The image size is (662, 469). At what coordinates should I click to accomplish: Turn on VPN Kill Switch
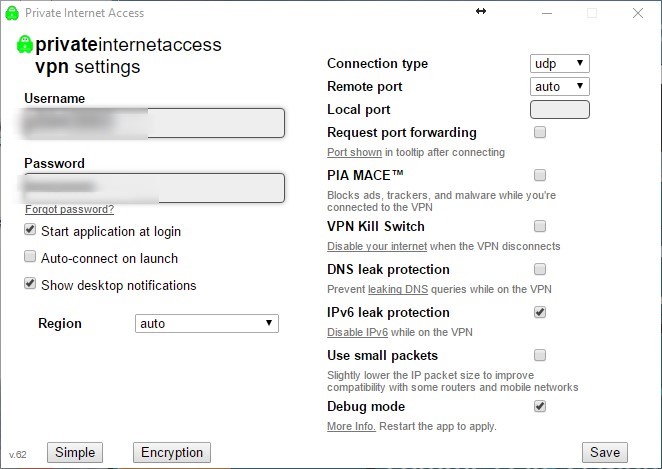(540, 226)
